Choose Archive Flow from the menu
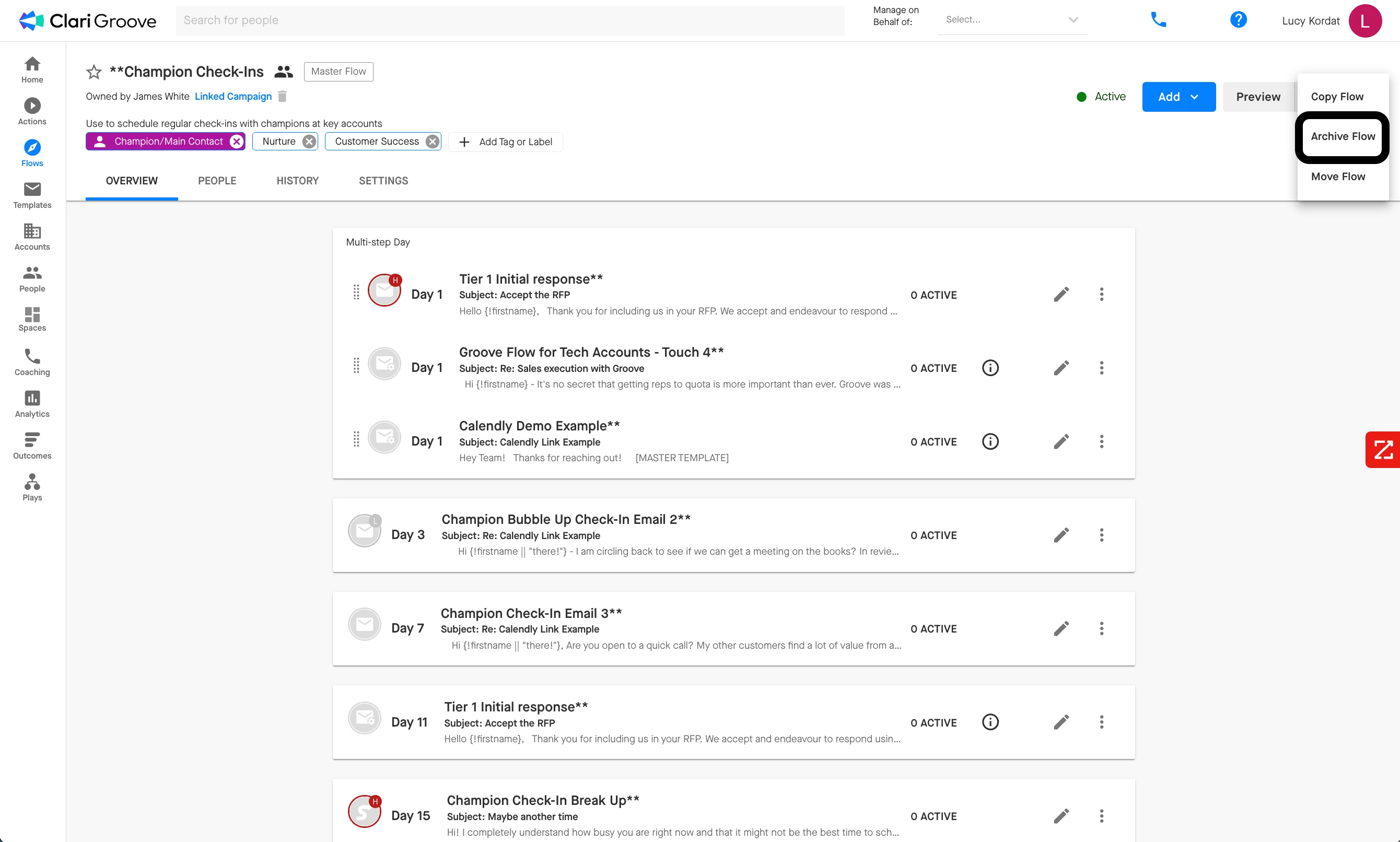 [1342, 137]
